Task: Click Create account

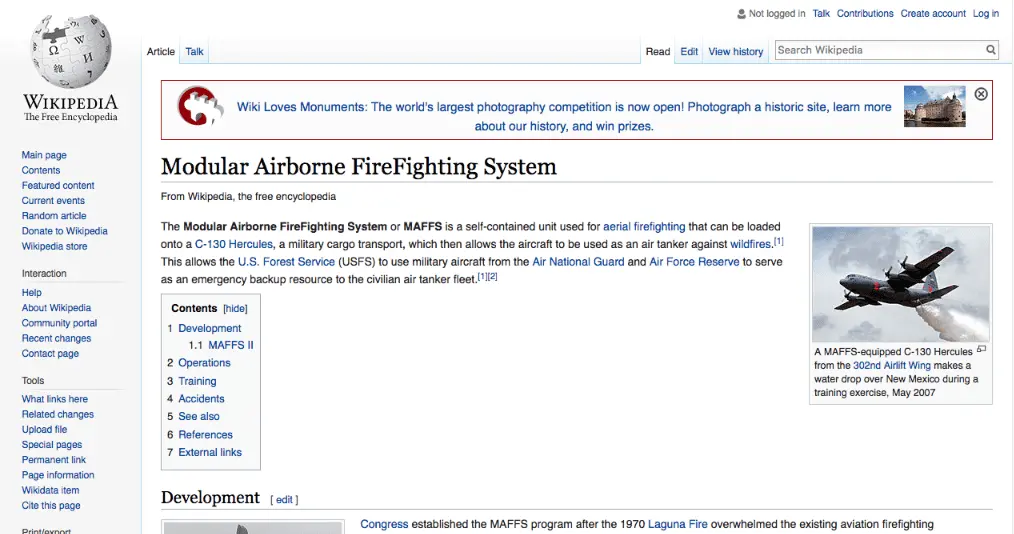Action: coord(933,14)
